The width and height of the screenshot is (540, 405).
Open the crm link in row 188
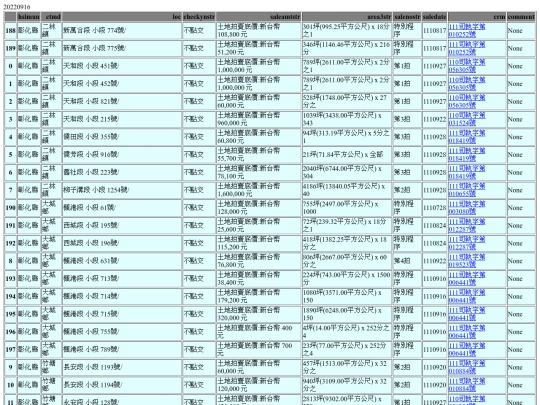pos(467,30)
